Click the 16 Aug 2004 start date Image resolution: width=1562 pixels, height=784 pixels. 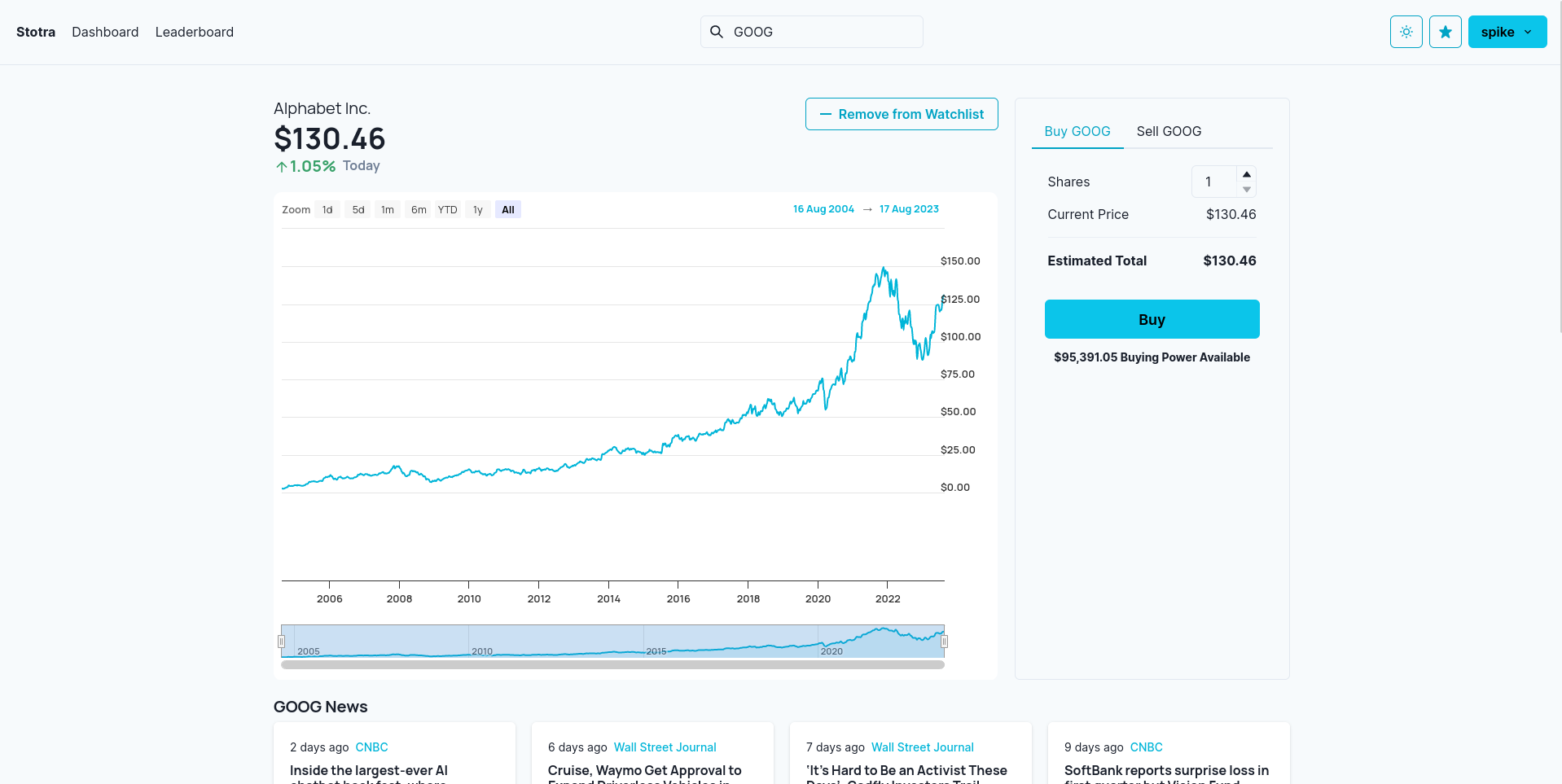click(x=823, y=209)
